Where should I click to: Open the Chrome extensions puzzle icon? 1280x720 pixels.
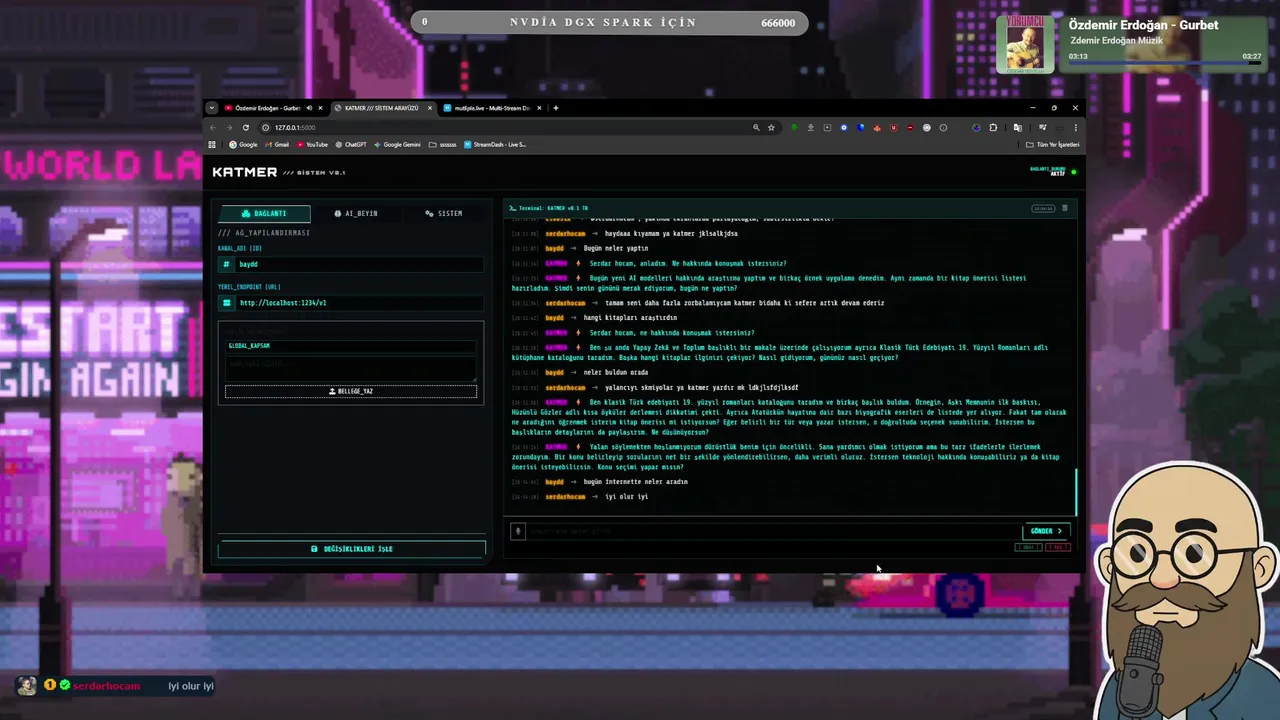(993, 127)
